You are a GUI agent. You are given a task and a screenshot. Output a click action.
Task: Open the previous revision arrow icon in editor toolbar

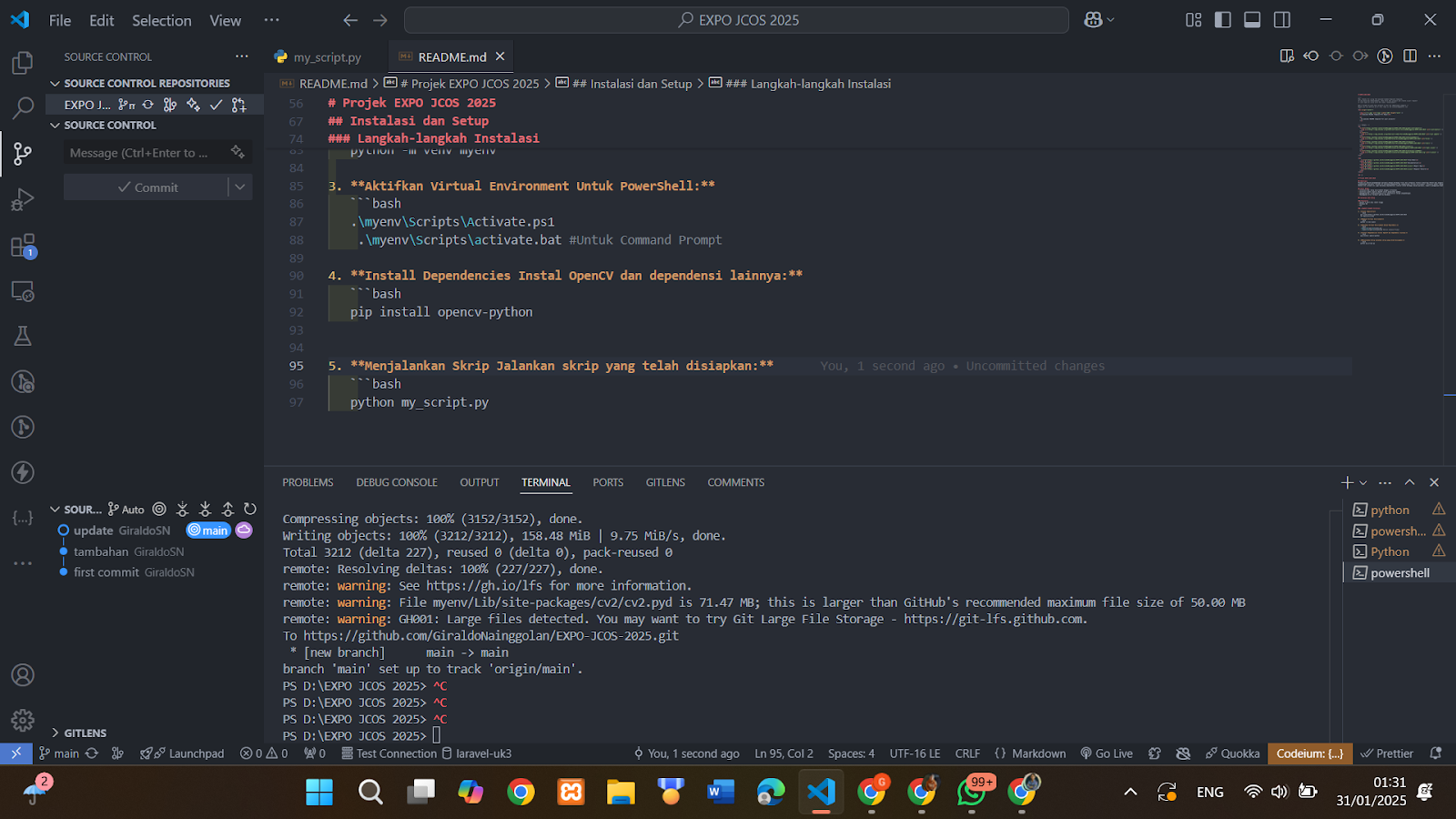coord(1311,56)
